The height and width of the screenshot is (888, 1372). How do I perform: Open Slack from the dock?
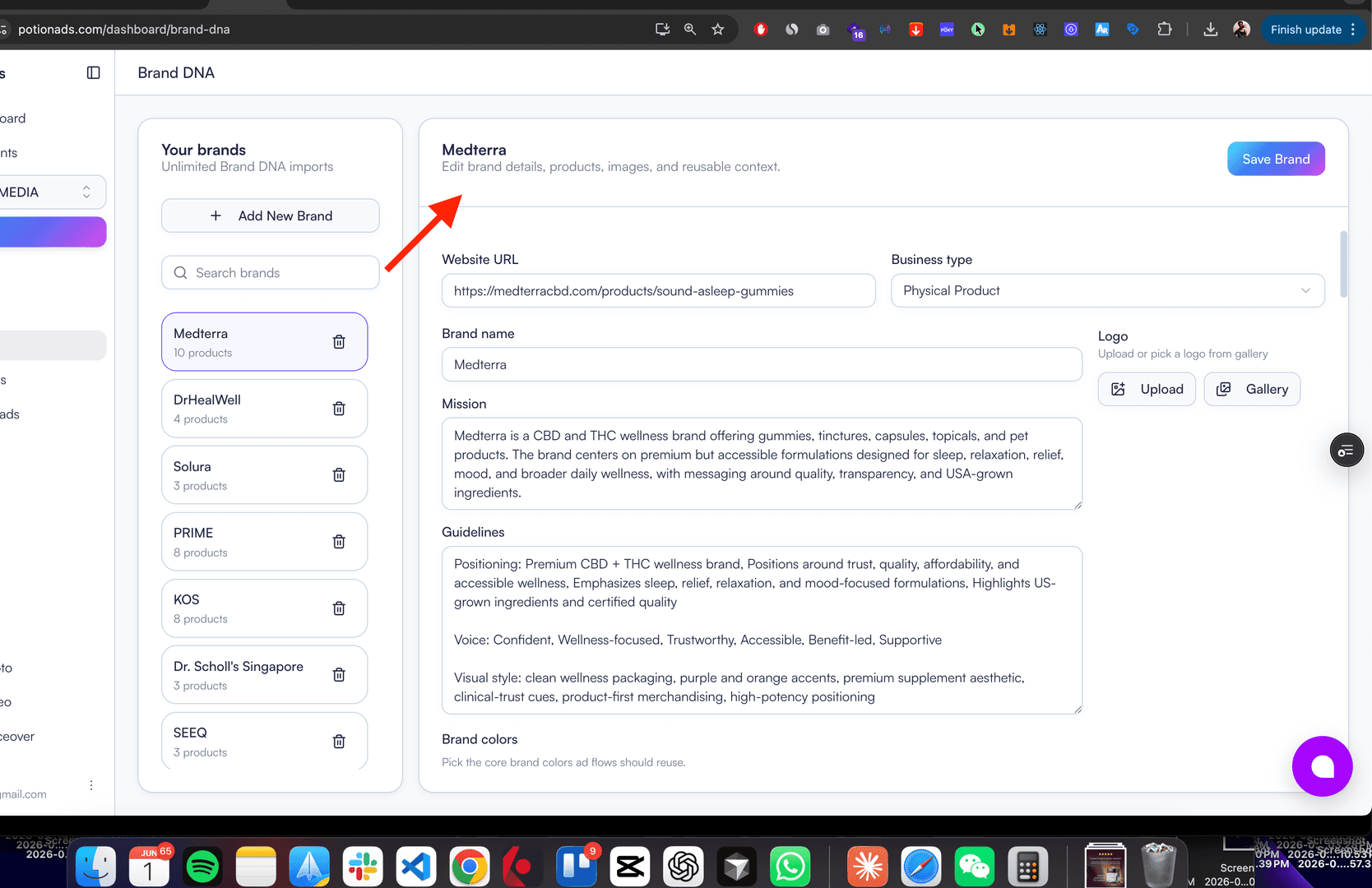[x=363, y=867]
